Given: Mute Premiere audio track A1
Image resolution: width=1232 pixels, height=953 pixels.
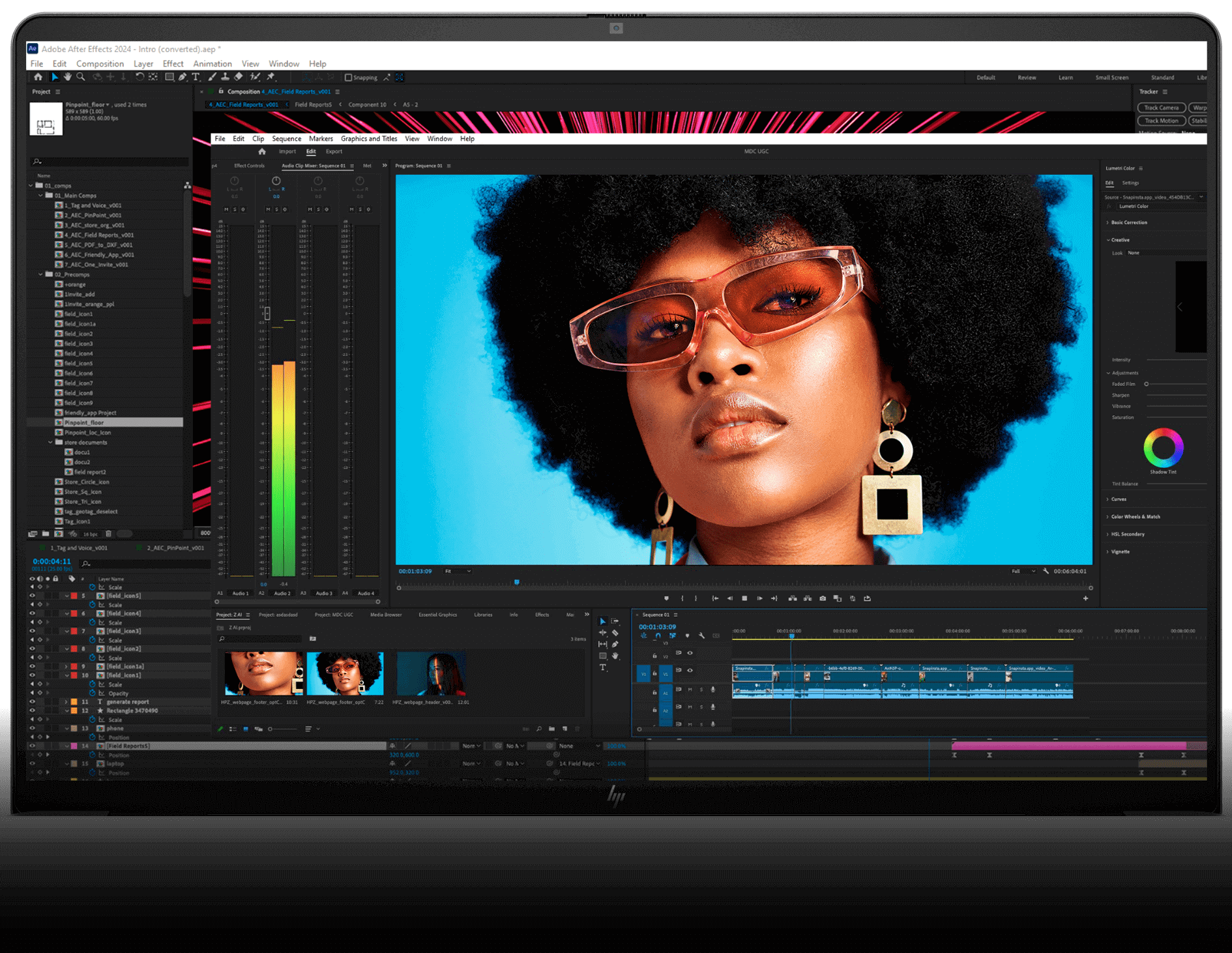Looking at the screenshot, I should coord(690,689).
